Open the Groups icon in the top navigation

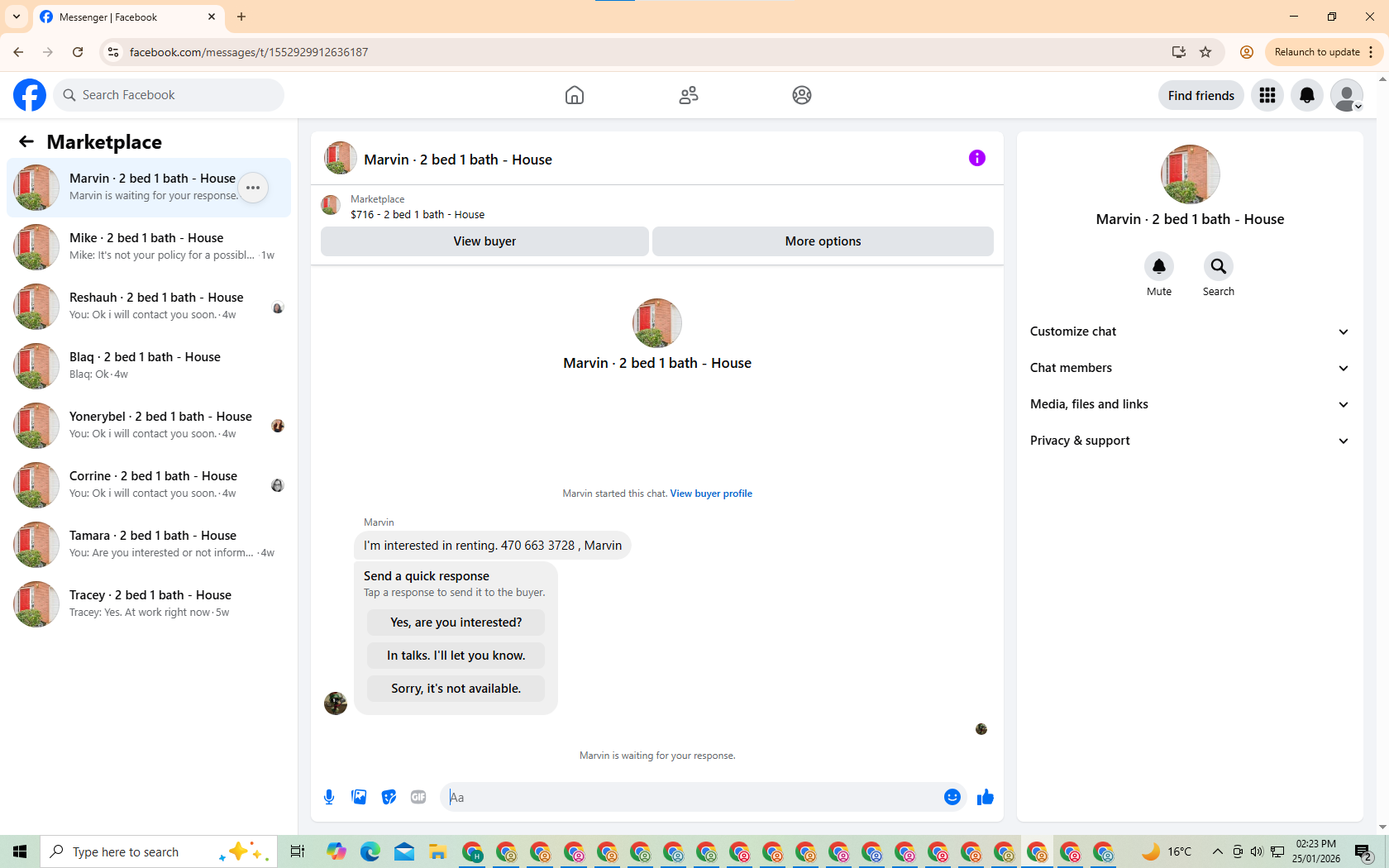coord(802,95)
